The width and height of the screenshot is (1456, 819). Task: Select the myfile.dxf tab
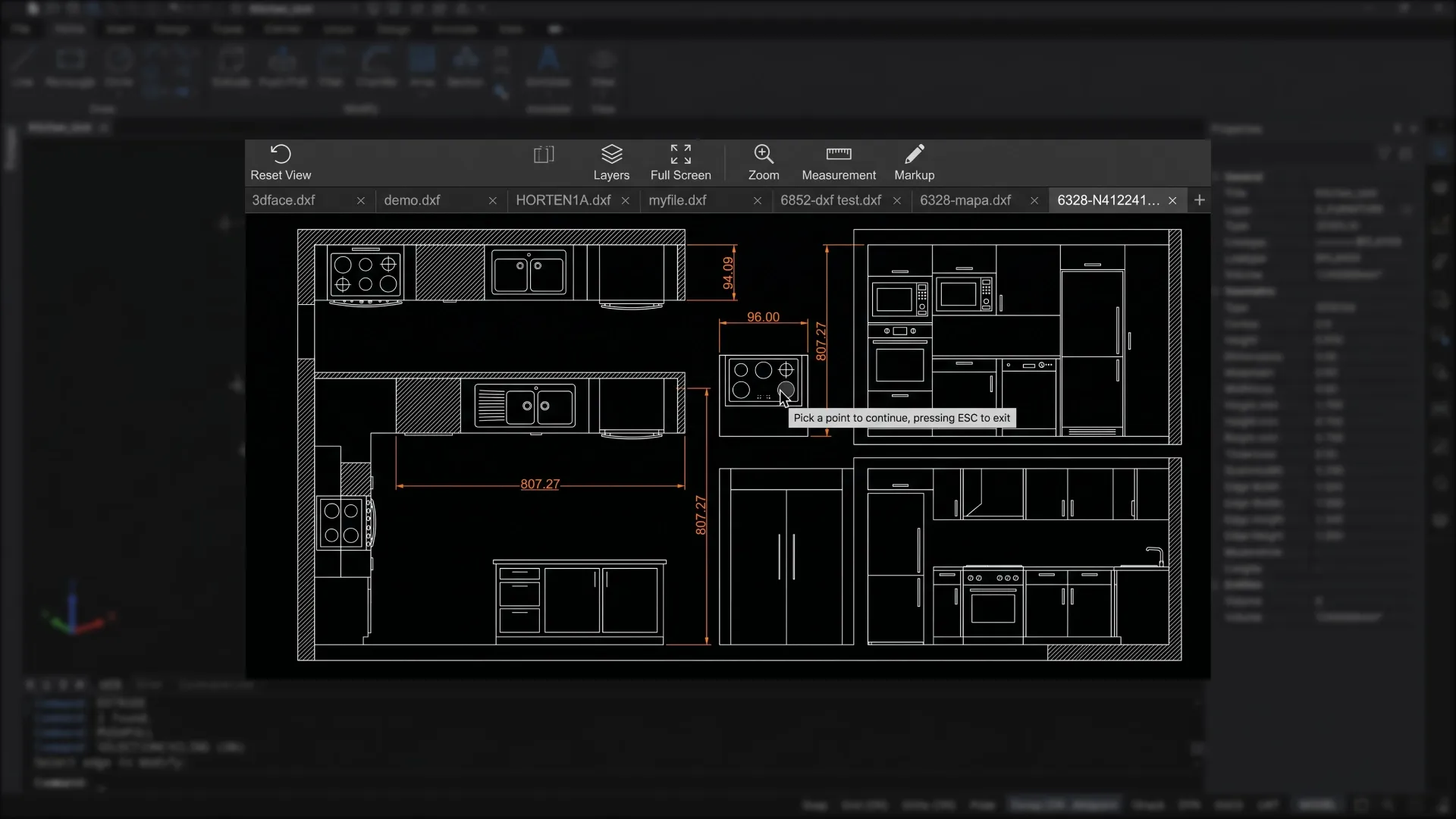coord(677,200)
